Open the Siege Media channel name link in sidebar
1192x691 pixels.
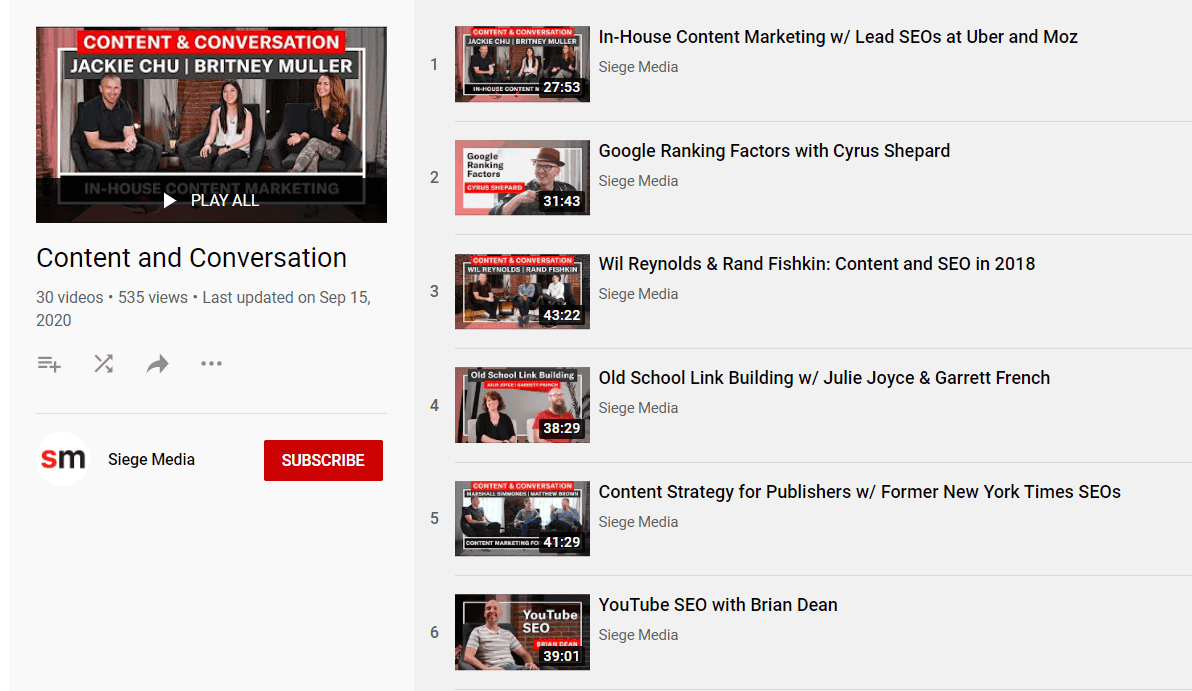151,460
